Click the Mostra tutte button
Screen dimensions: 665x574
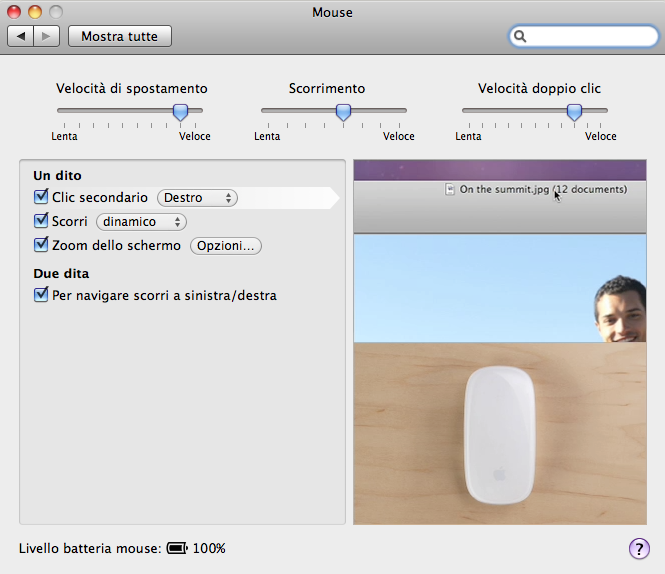pyautogui.click(x=119, y=36)
